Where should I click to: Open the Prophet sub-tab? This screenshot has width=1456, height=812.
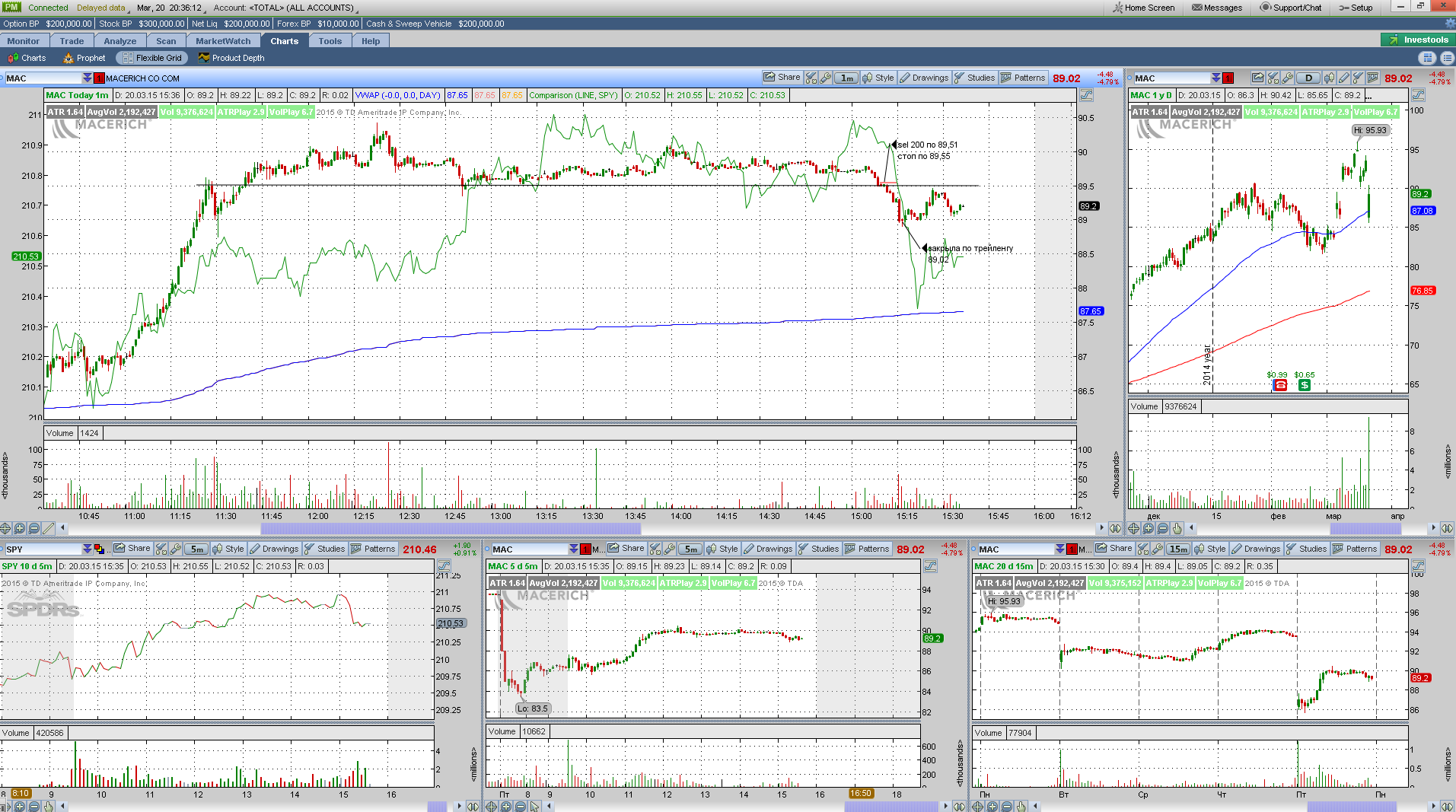(84, 58)
